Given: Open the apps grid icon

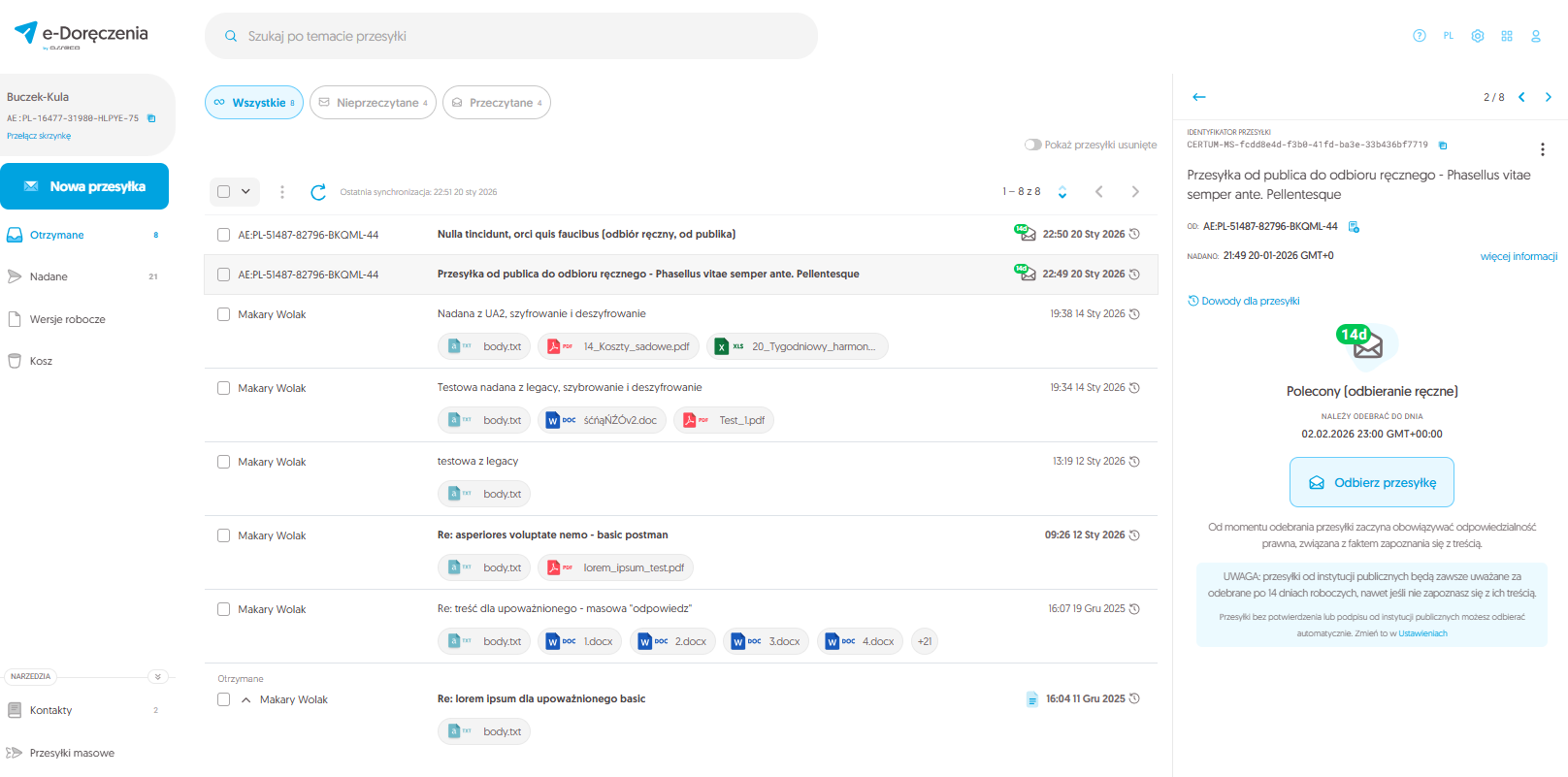Looking at the screenshot, I should 1506,36.
